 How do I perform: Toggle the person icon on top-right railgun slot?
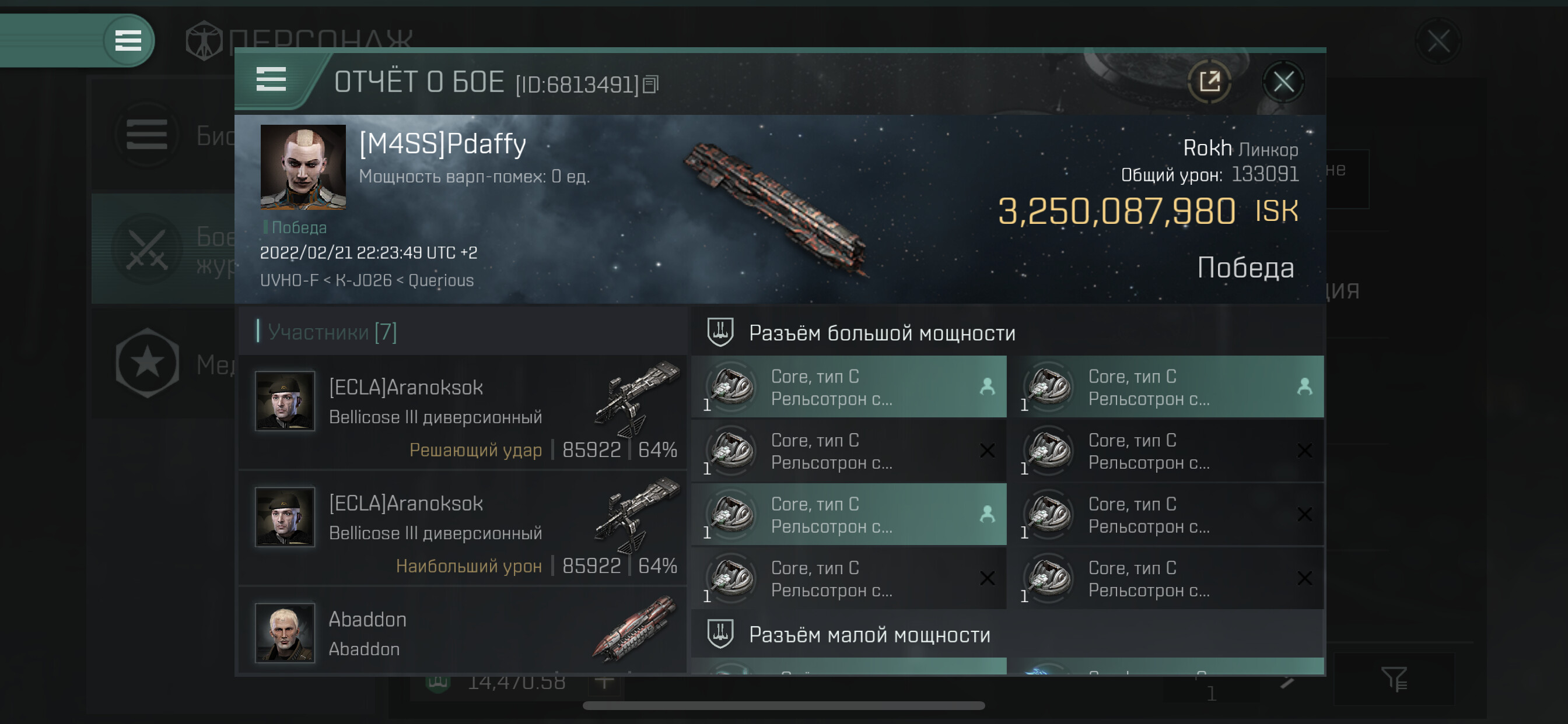[1304, 387]
